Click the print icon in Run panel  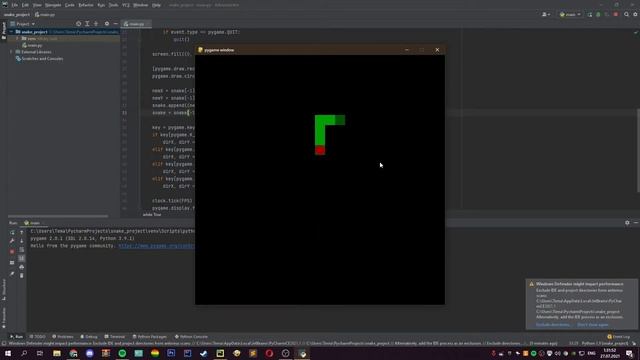coord(22,267)
